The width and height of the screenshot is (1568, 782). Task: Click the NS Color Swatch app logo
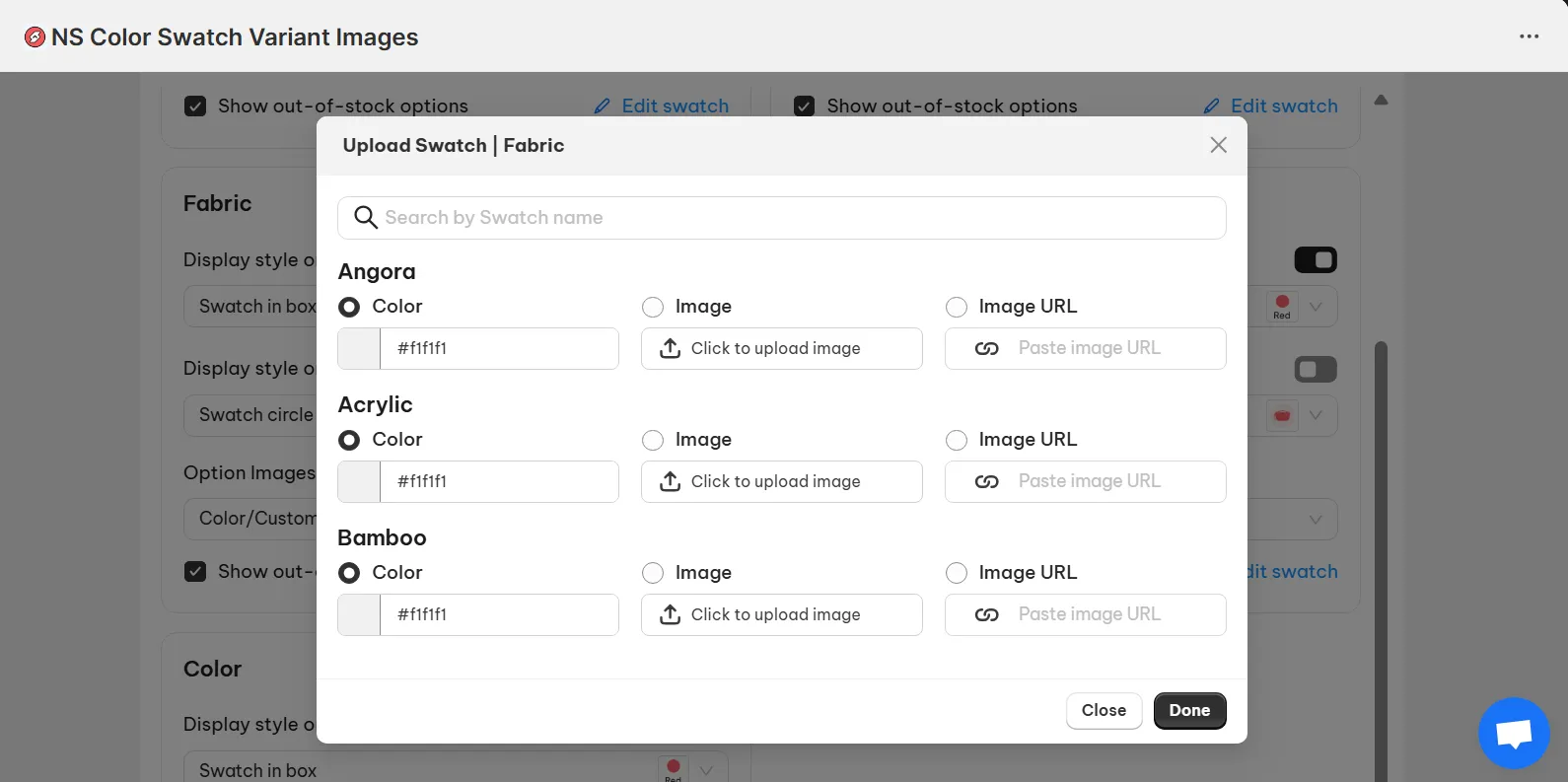(35, 37)
